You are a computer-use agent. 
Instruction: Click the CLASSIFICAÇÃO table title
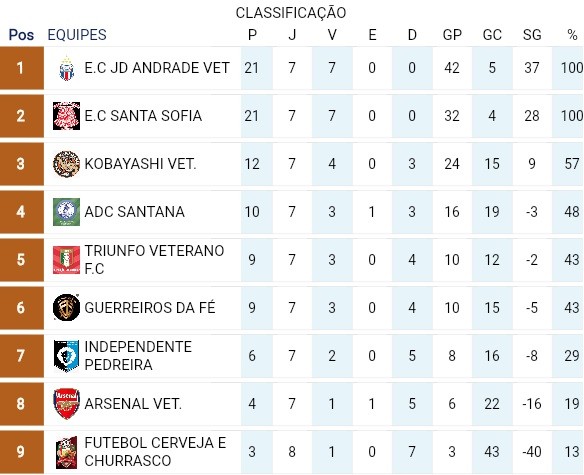click(291, 13)
